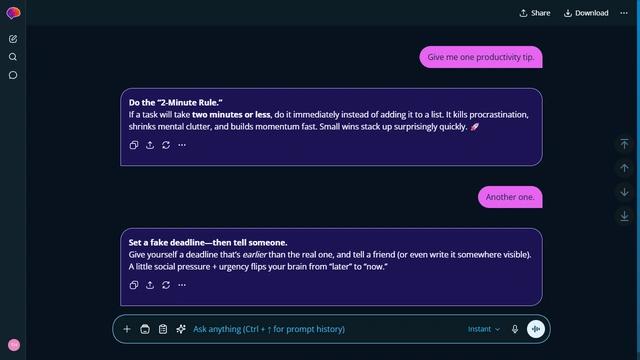The height and width of the screenshot is (360, 640).
Task: Select the 'Give me one productivity tip.' message
Action: coord(481,57)
